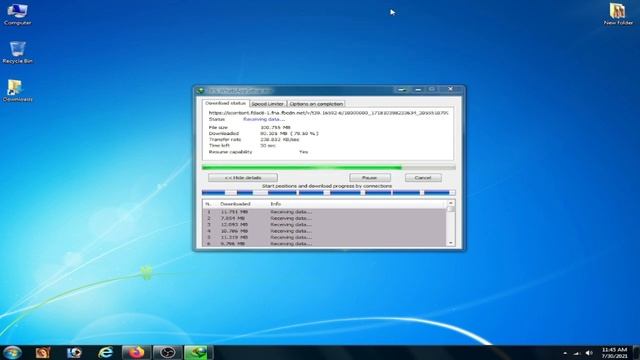This screenshot has height=360, width=640.
Task: Open the Recycle Bin desktop icon
Action: 17,52
